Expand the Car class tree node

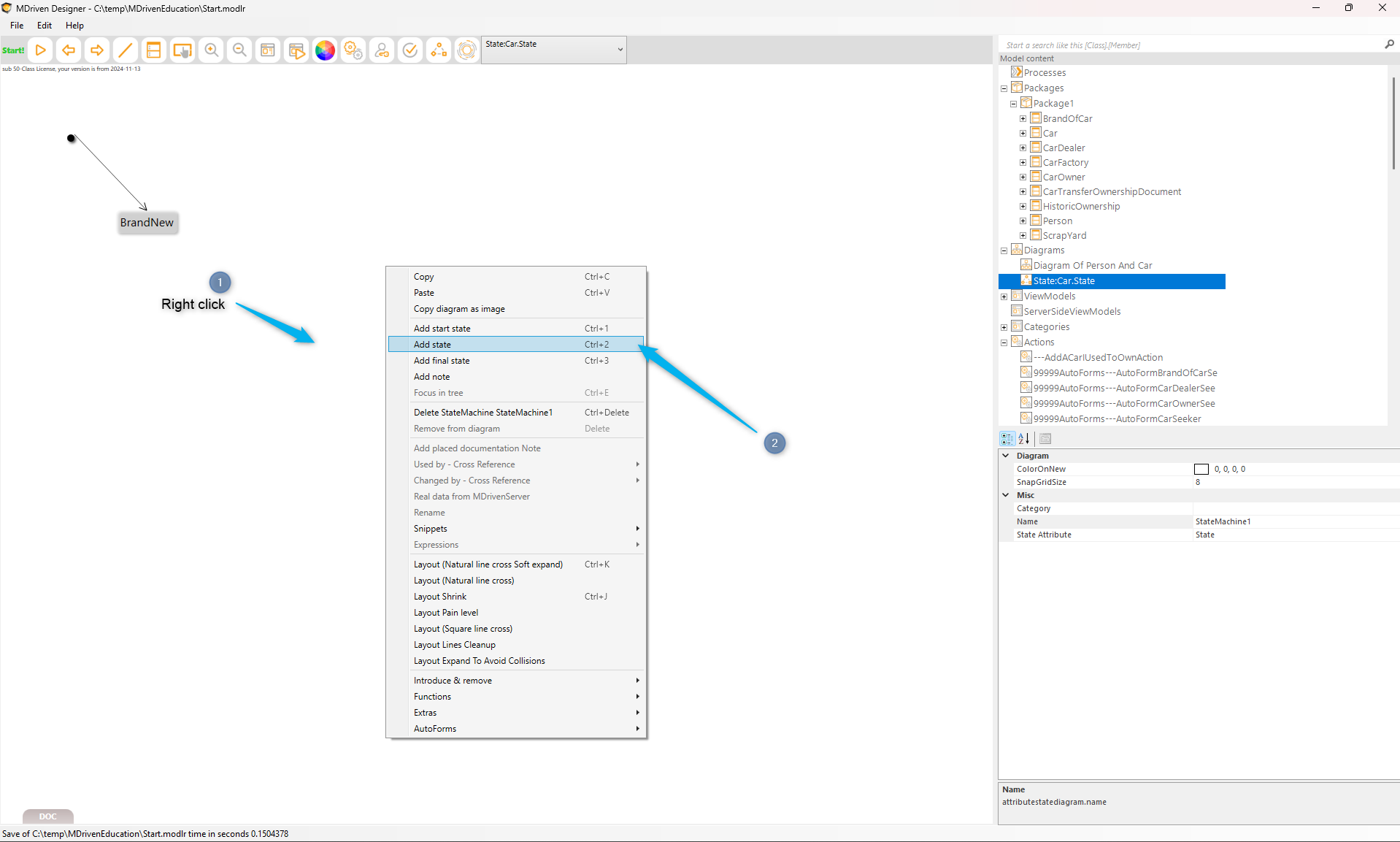point(1023,134)
